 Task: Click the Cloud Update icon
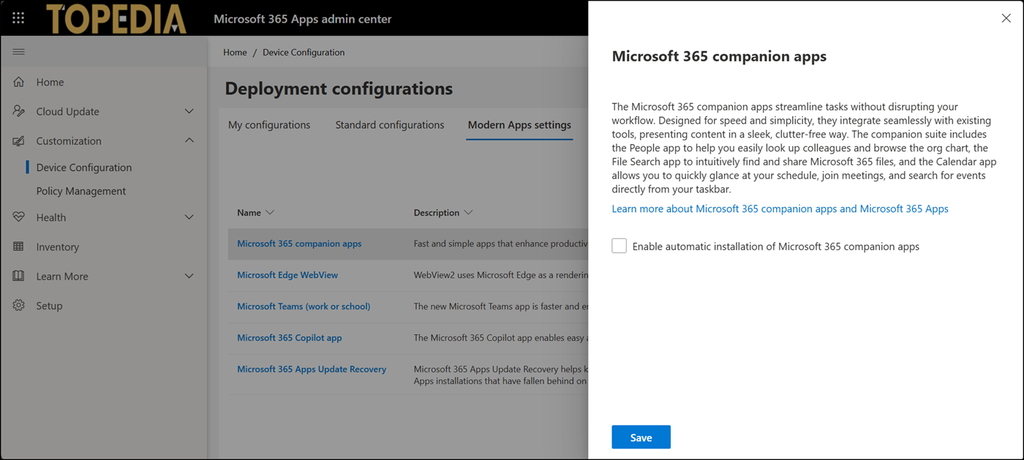coord(18,112)
